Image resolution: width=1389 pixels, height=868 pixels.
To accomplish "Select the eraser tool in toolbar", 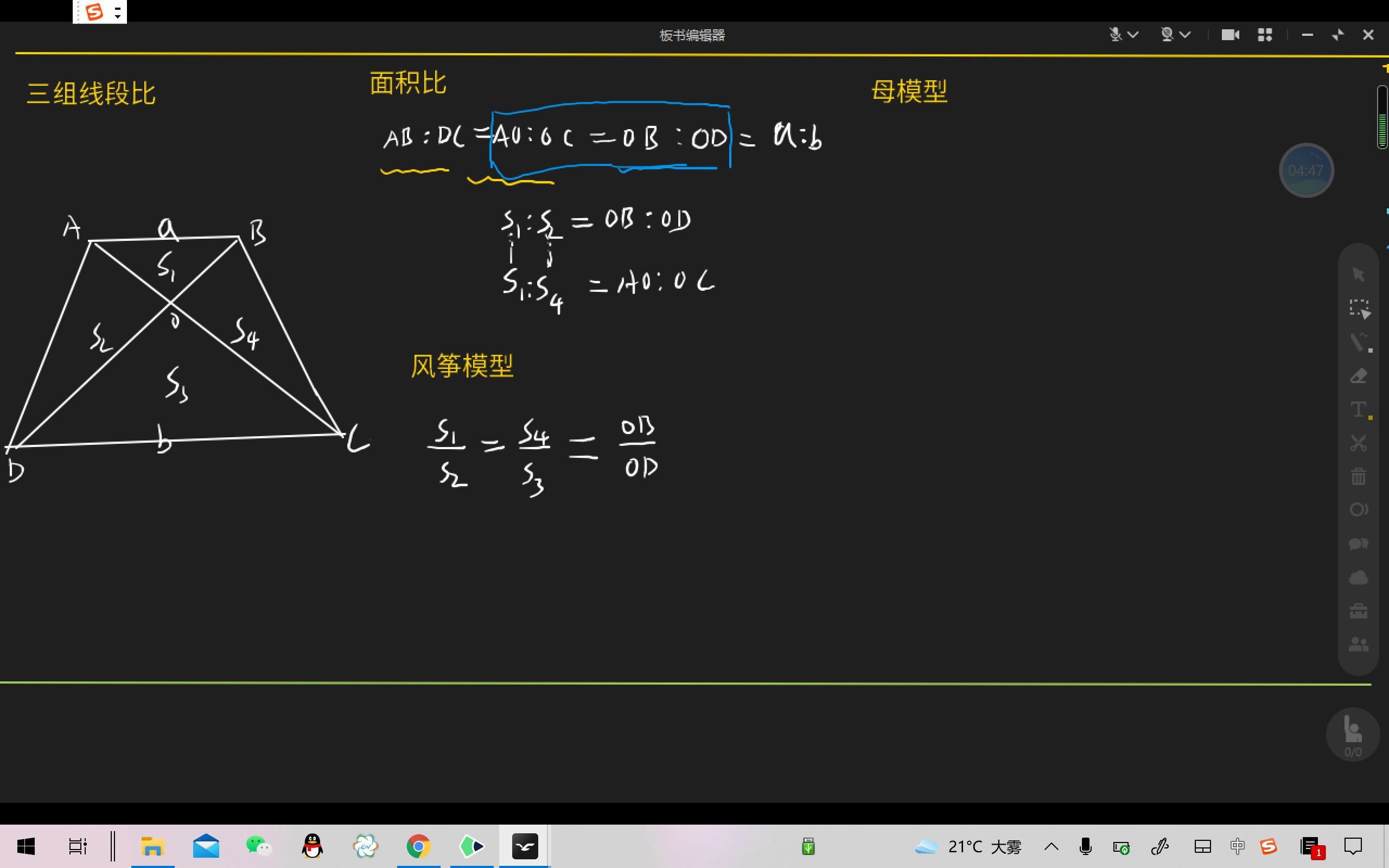I will (x=1358, y=376).
